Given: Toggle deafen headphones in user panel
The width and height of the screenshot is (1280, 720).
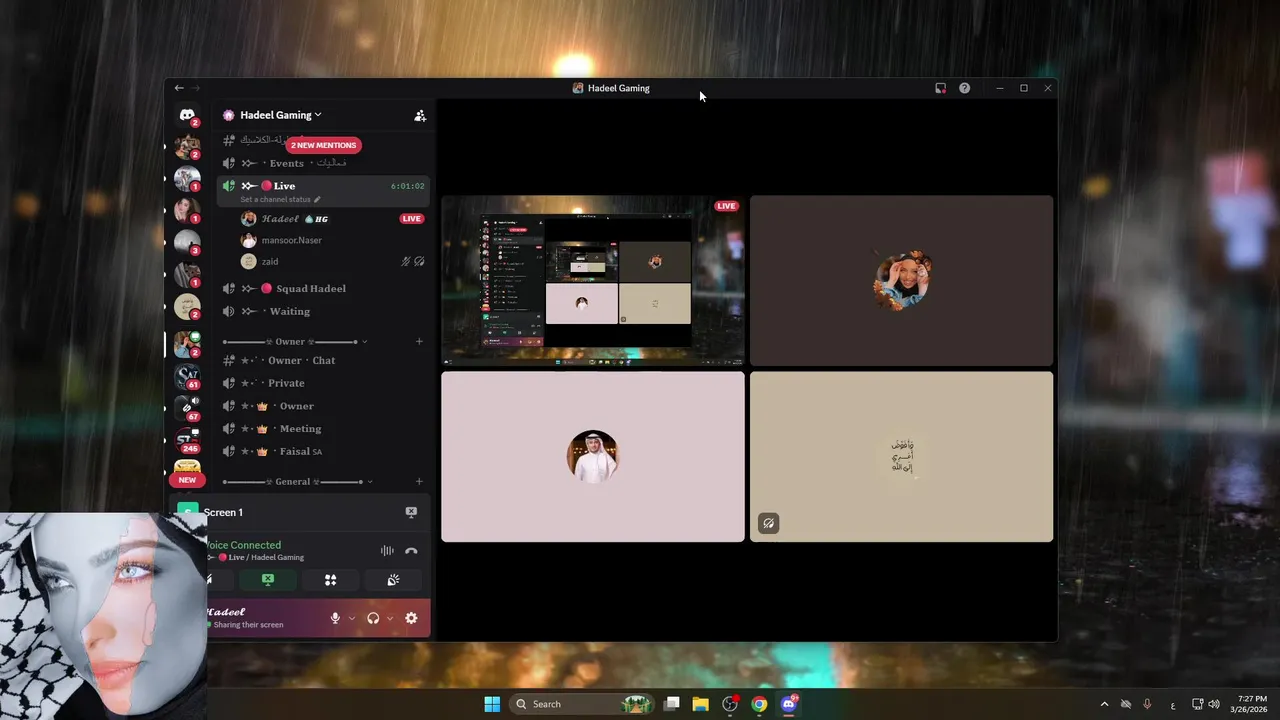Looking at the screenshot, I should (373, 618).
